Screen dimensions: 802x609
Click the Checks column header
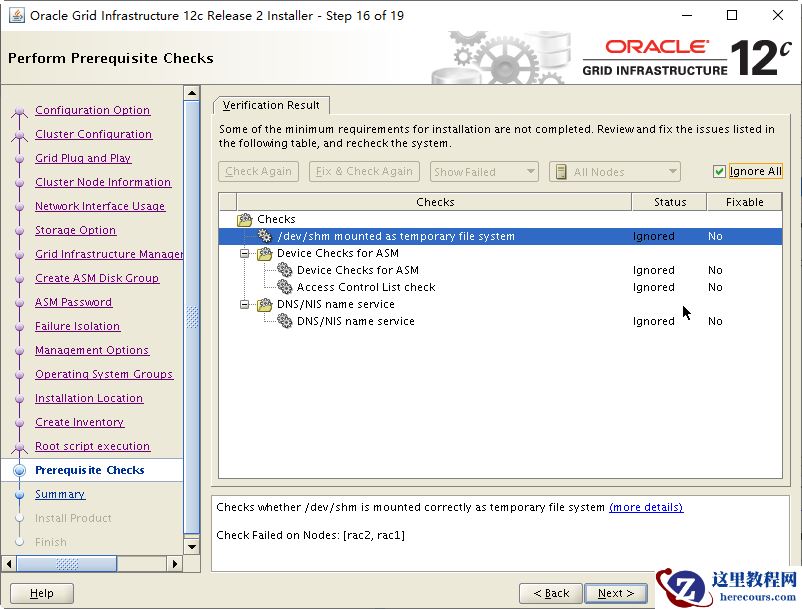click(x=434, y=202)
